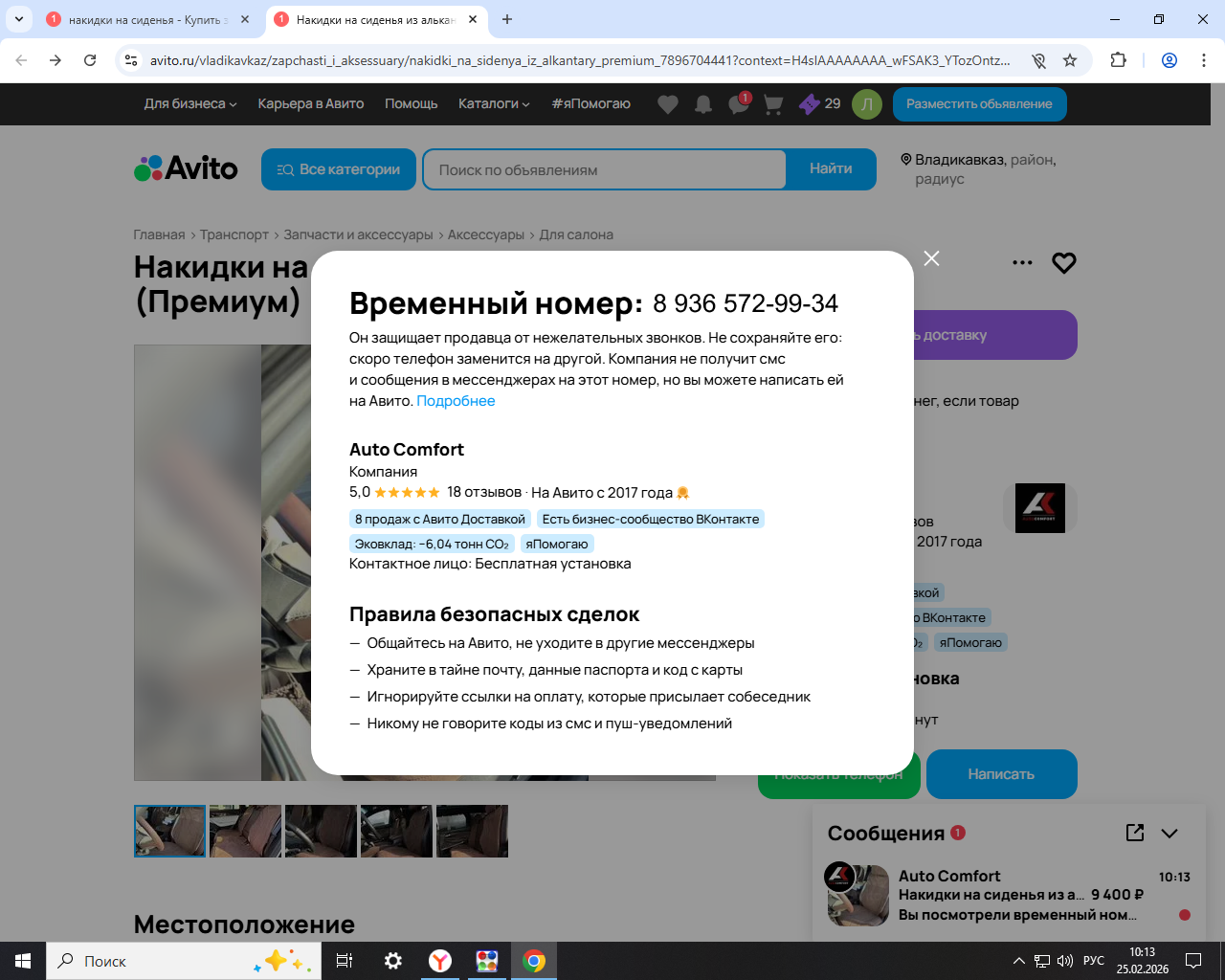This screenshot has width=1225, height=980.
Task: Open Карьера в Авито link
Action: click(x=311, y=103)
